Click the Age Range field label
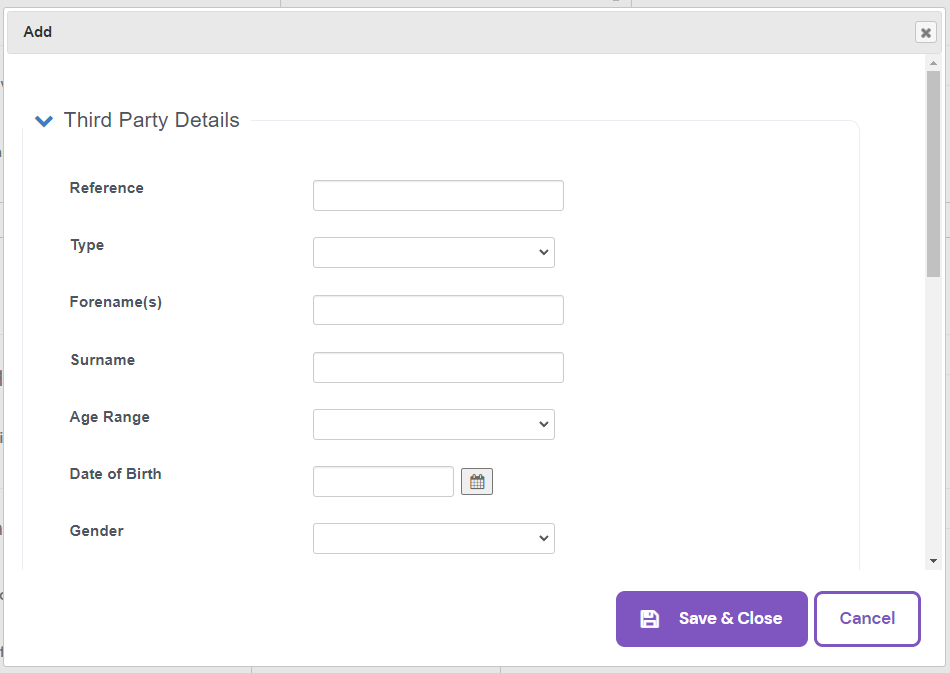Image resolution: width=950 pixels, height=673 pixels. pos(110,417)
